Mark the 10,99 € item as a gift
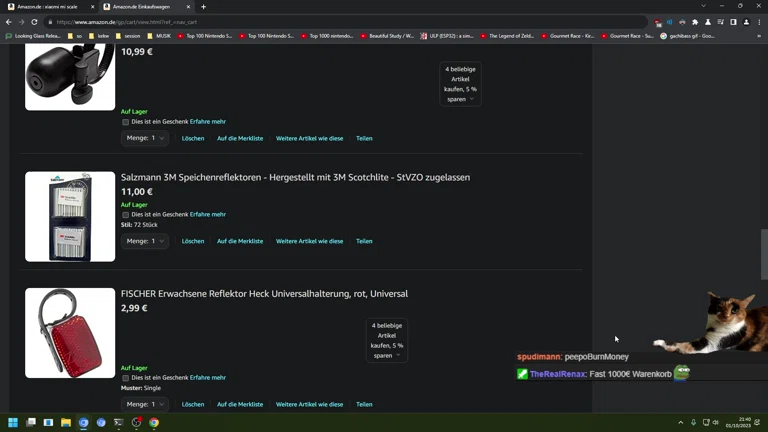Image resolution: width=768 pixels, height=432 pixels. pos(125,122)
